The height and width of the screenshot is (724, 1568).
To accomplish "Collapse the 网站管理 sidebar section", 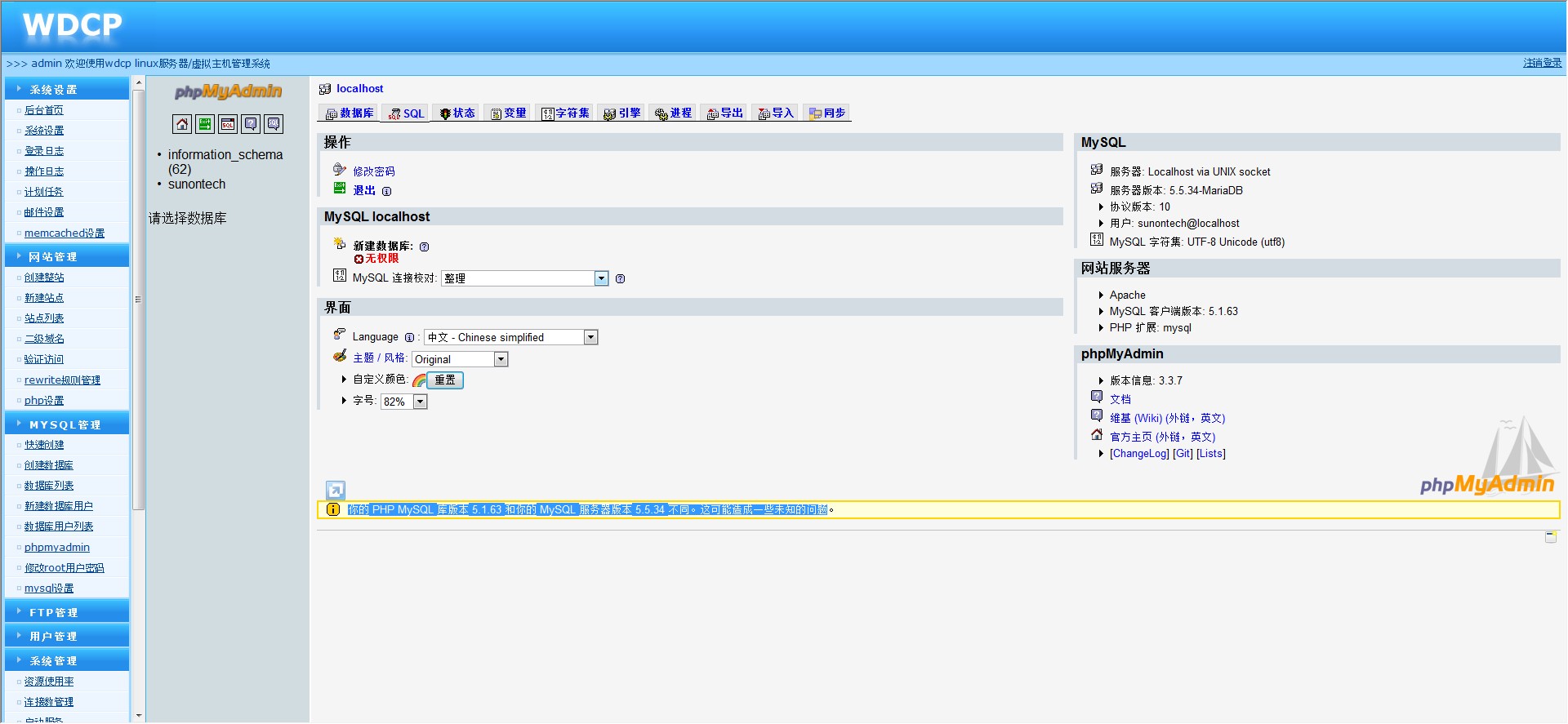I will [67, 256].
